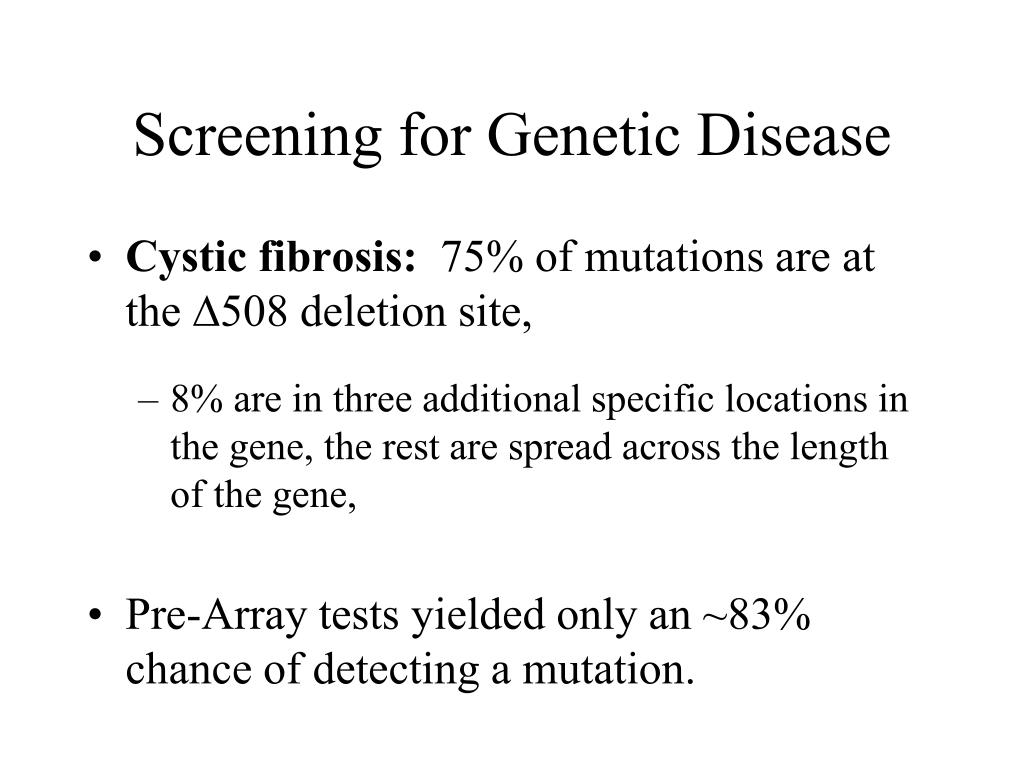Click the words deletion site
1024x768 pixels.
click(416, 313)
